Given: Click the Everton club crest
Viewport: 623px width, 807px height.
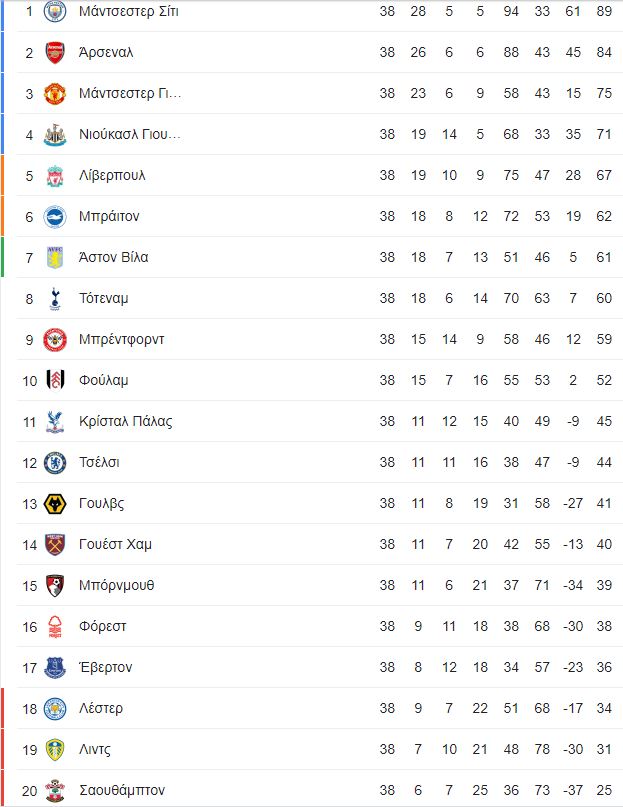Looking at the screenshot, I should coord(55,668).
